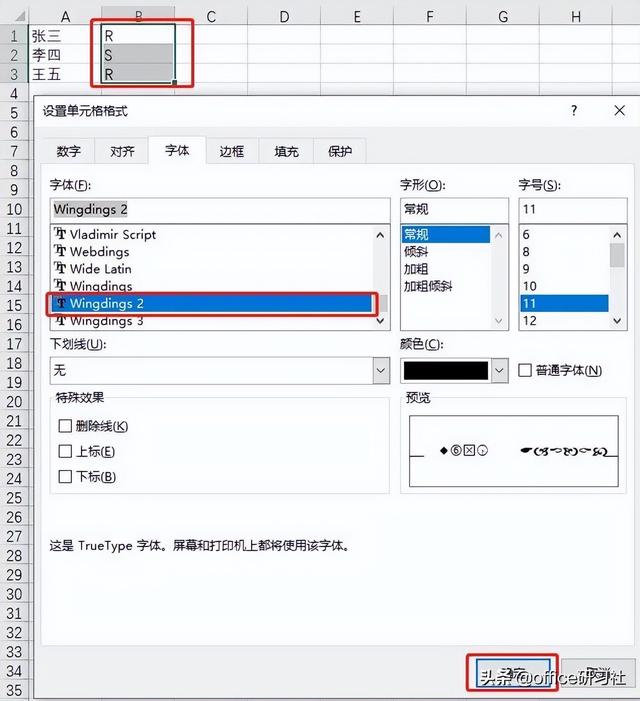Click the black font color swatch
The image size is (640, 701).
tap(446, 371)
